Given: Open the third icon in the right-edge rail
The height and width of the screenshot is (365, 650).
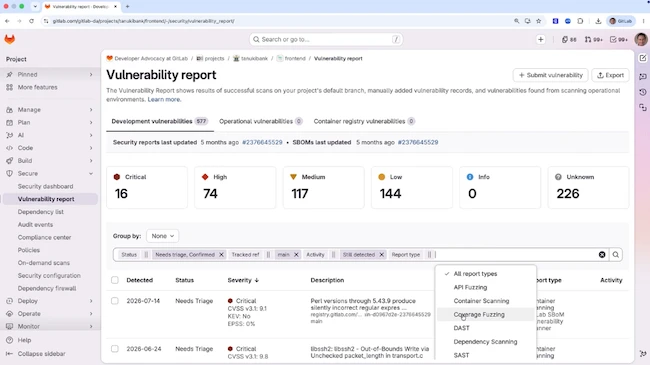Looking at the screenshot, I should (x=643, y=92).
